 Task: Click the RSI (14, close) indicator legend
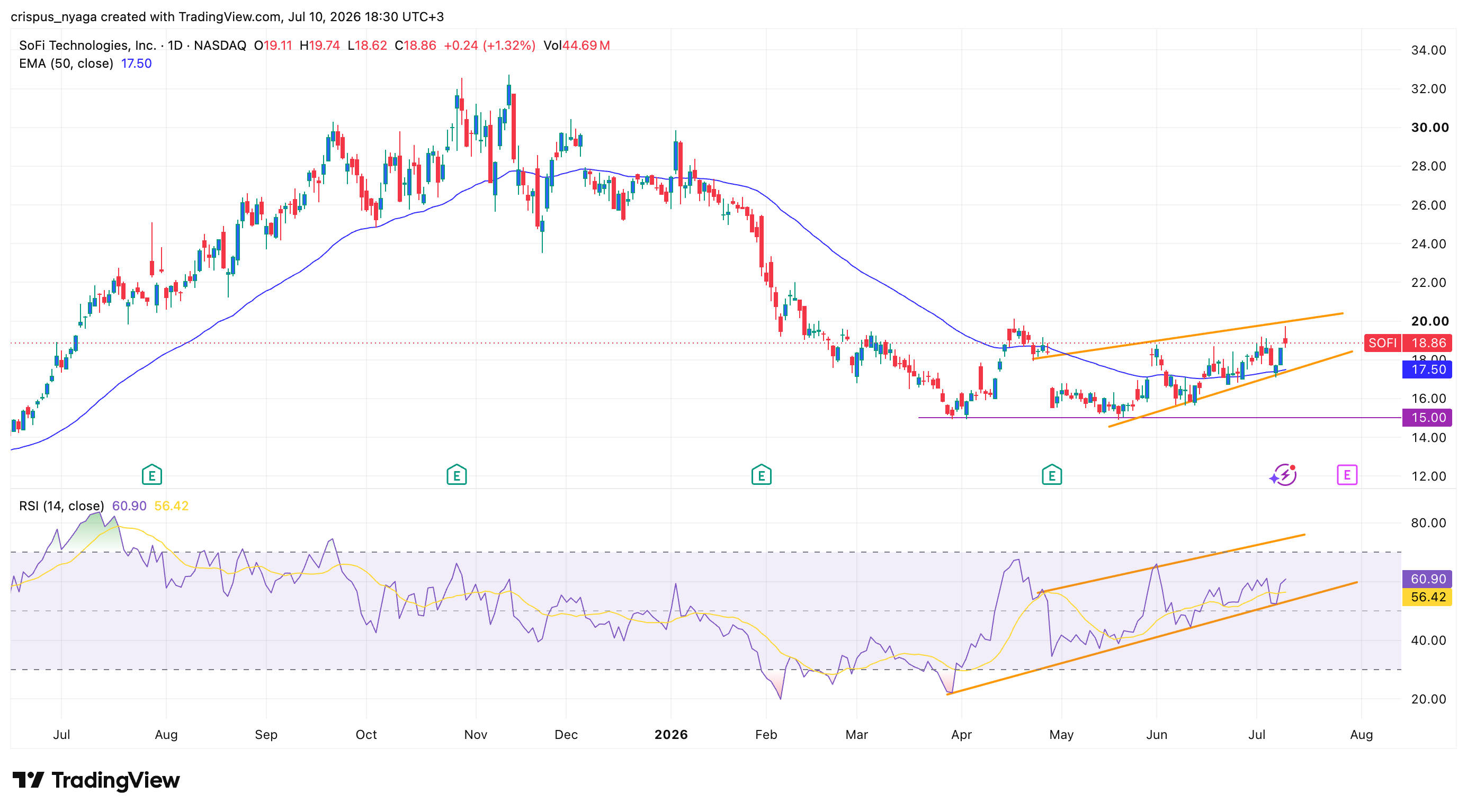[61, 506]
